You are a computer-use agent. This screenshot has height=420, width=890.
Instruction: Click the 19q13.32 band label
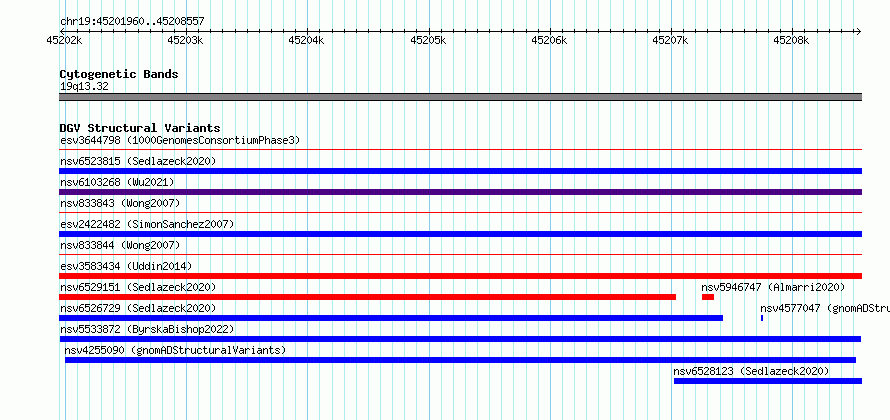click(84, 87)
